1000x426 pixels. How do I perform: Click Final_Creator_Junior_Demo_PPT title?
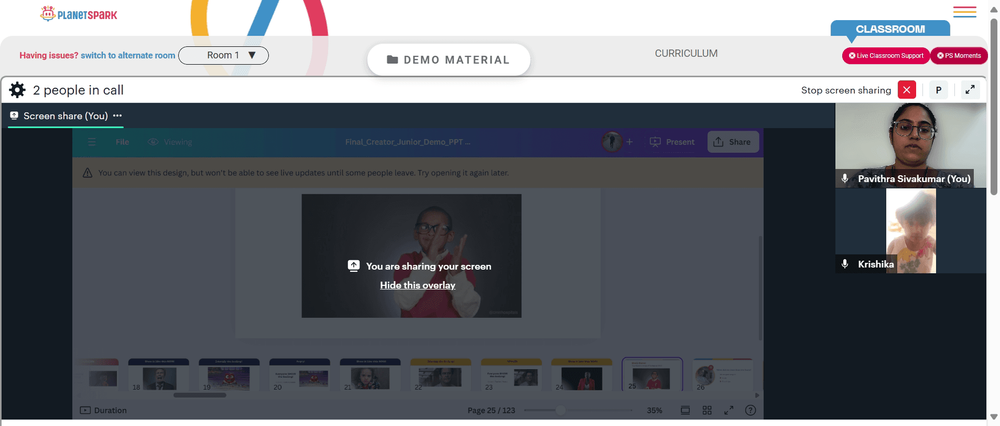(408, 142)
